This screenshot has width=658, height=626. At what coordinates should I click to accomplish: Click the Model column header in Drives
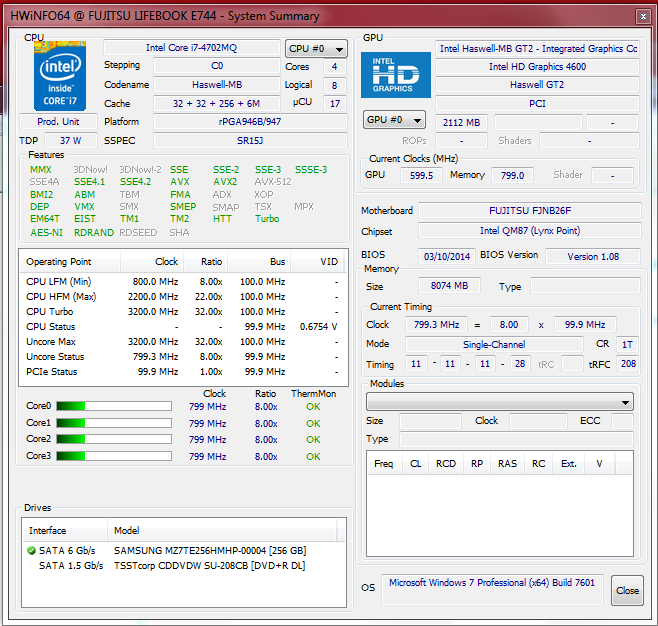pyautogui.click(x=222, y=531)
